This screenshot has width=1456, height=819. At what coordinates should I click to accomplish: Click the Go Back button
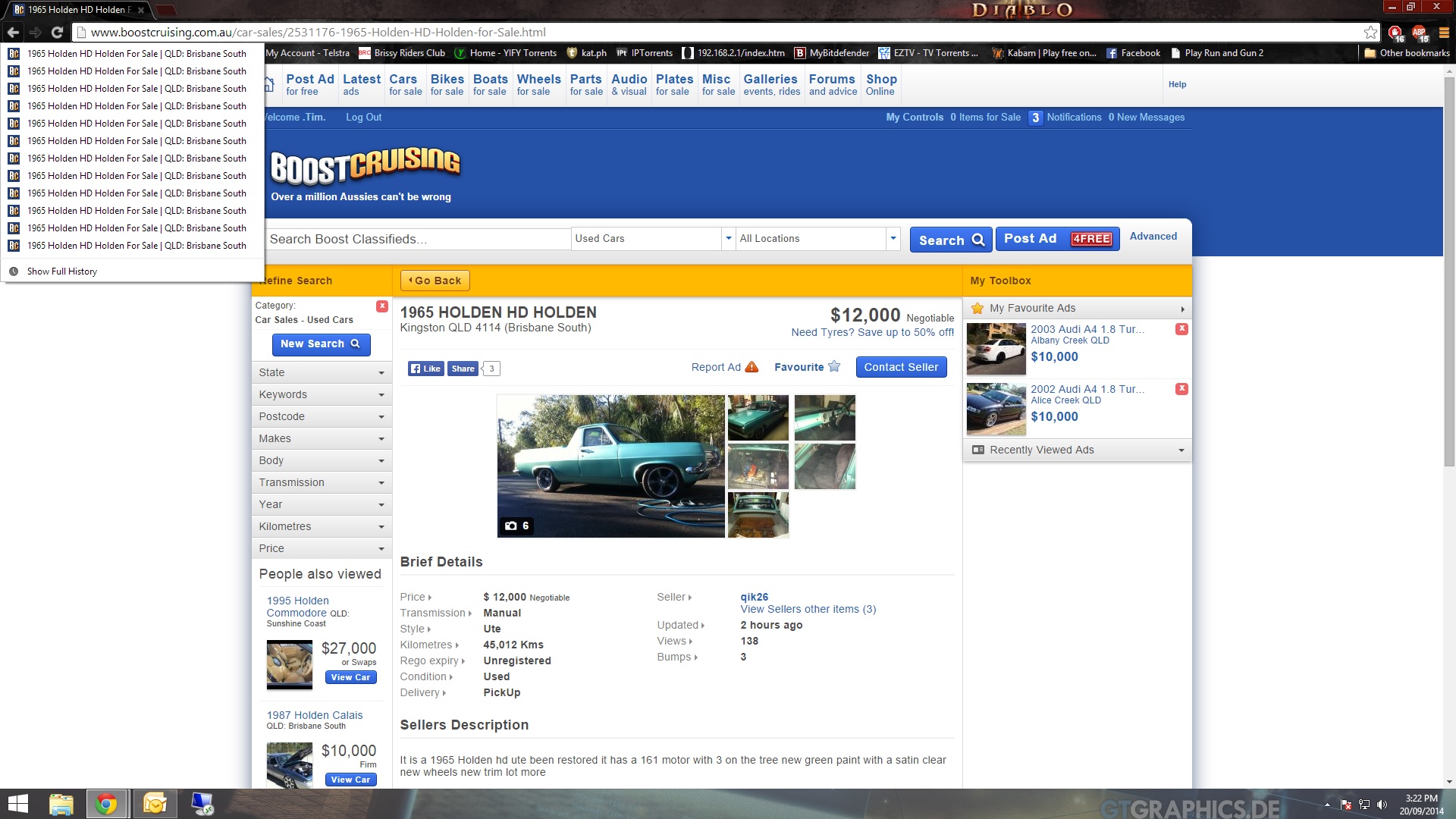click(435, 281)
